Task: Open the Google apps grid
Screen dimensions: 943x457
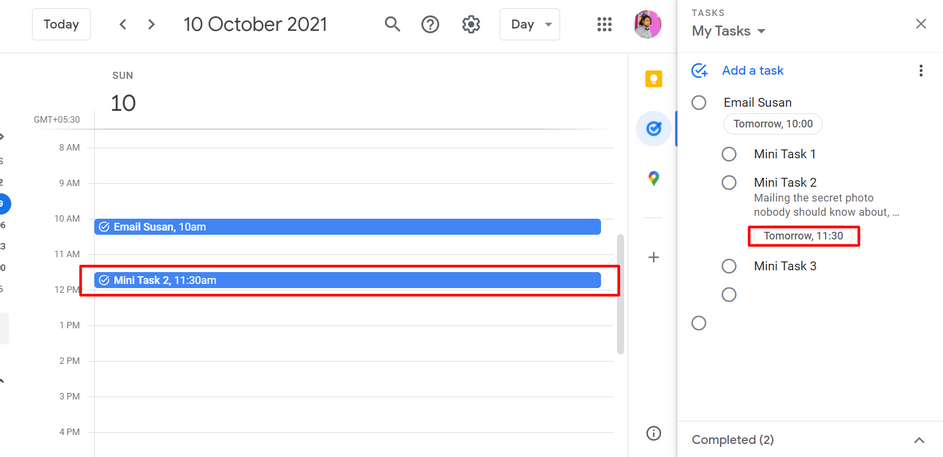Action: 604,25
